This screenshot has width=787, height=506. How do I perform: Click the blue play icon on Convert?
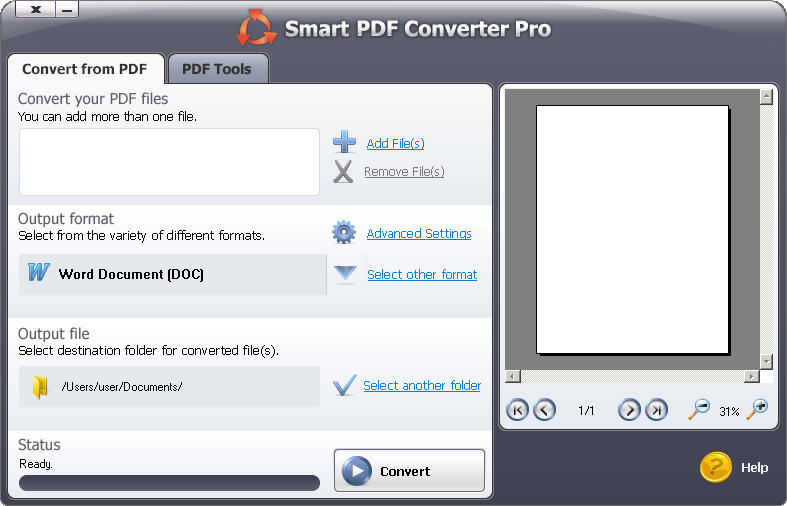(357, 471)
